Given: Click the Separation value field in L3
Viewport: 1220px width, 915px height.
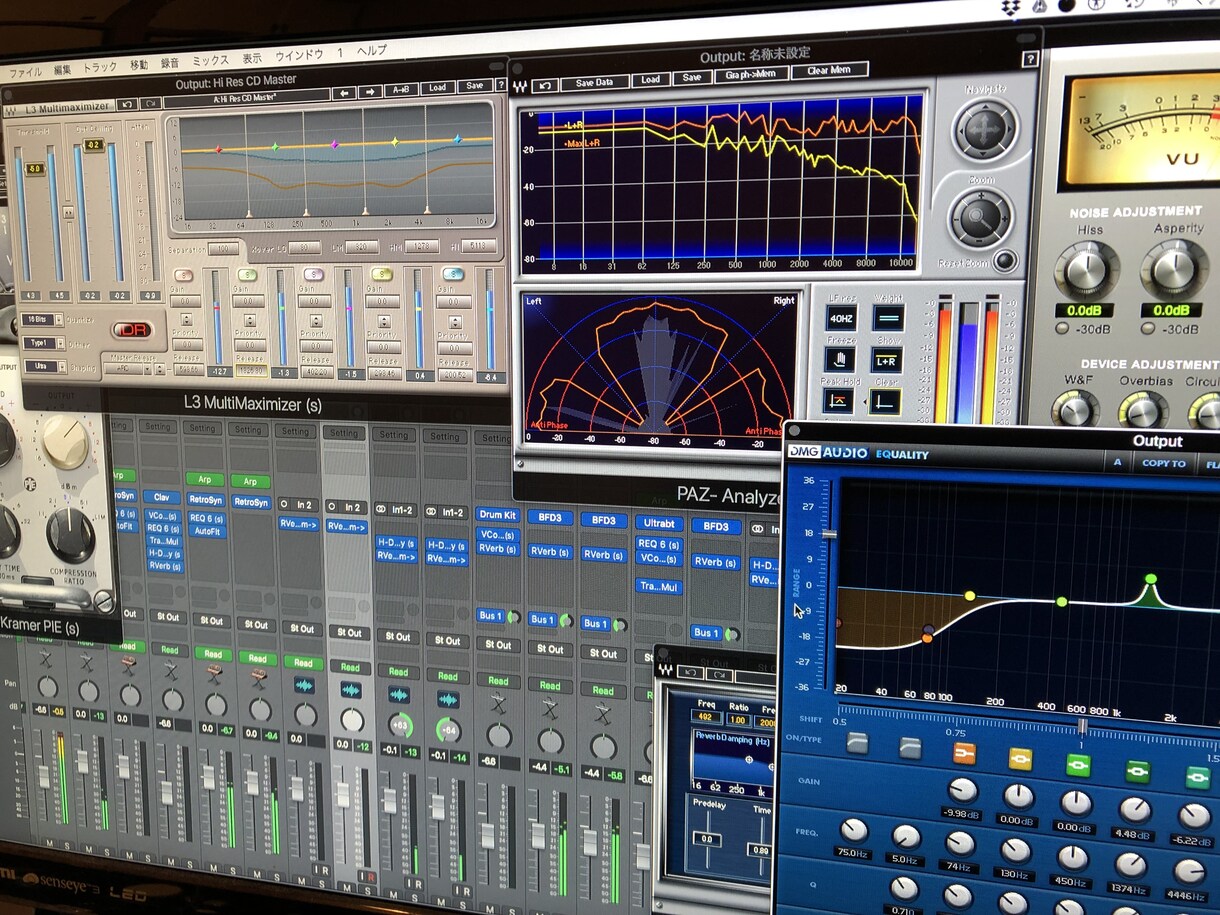Looking at the screenshot, I should point(224,249).
